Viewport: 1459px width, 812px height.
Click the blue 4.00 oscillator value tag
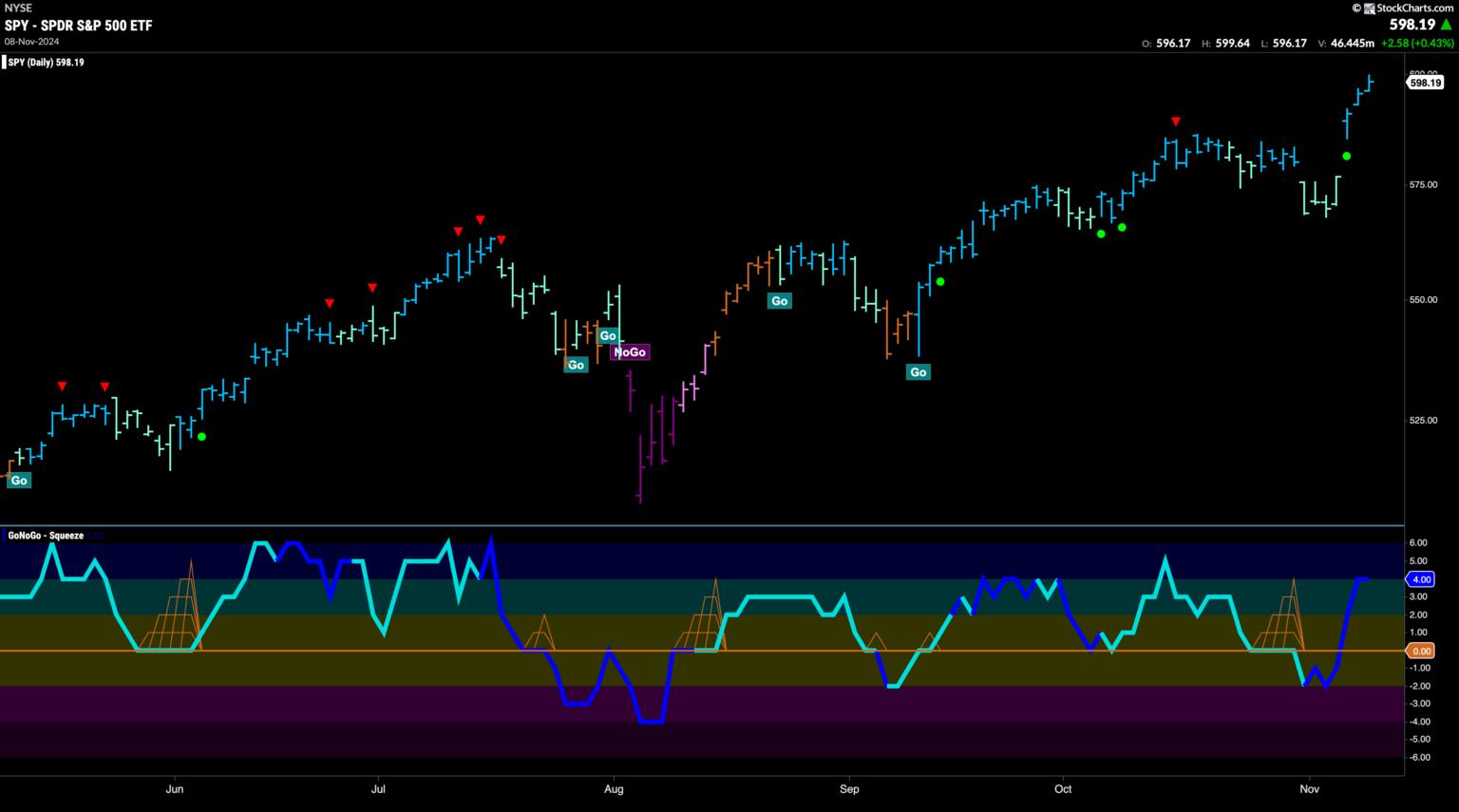click(x=1421, y=579)
